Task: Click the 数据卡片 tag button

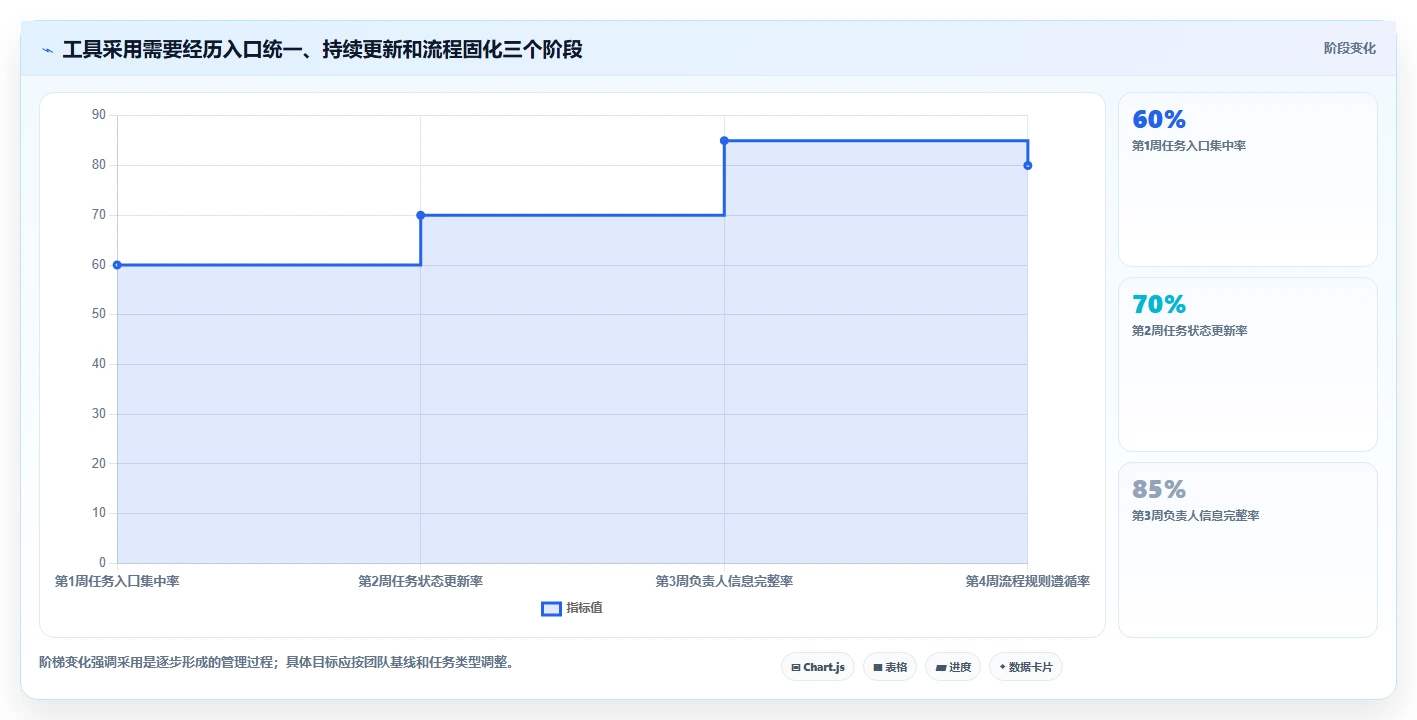Action: [1026, 667]
